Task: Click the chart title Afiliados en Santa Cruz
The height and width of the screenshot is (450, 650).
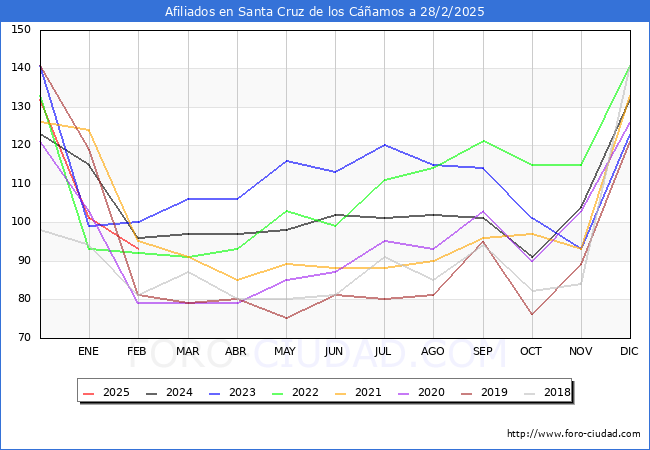Action: coord(325,11)
